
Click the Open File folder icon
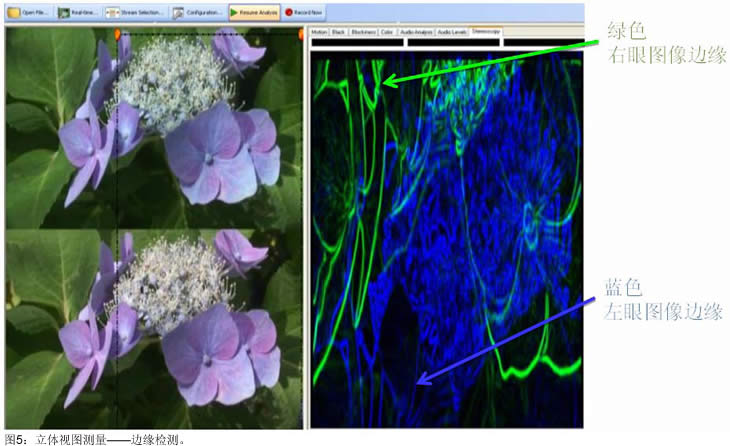[x=13, y=13]
